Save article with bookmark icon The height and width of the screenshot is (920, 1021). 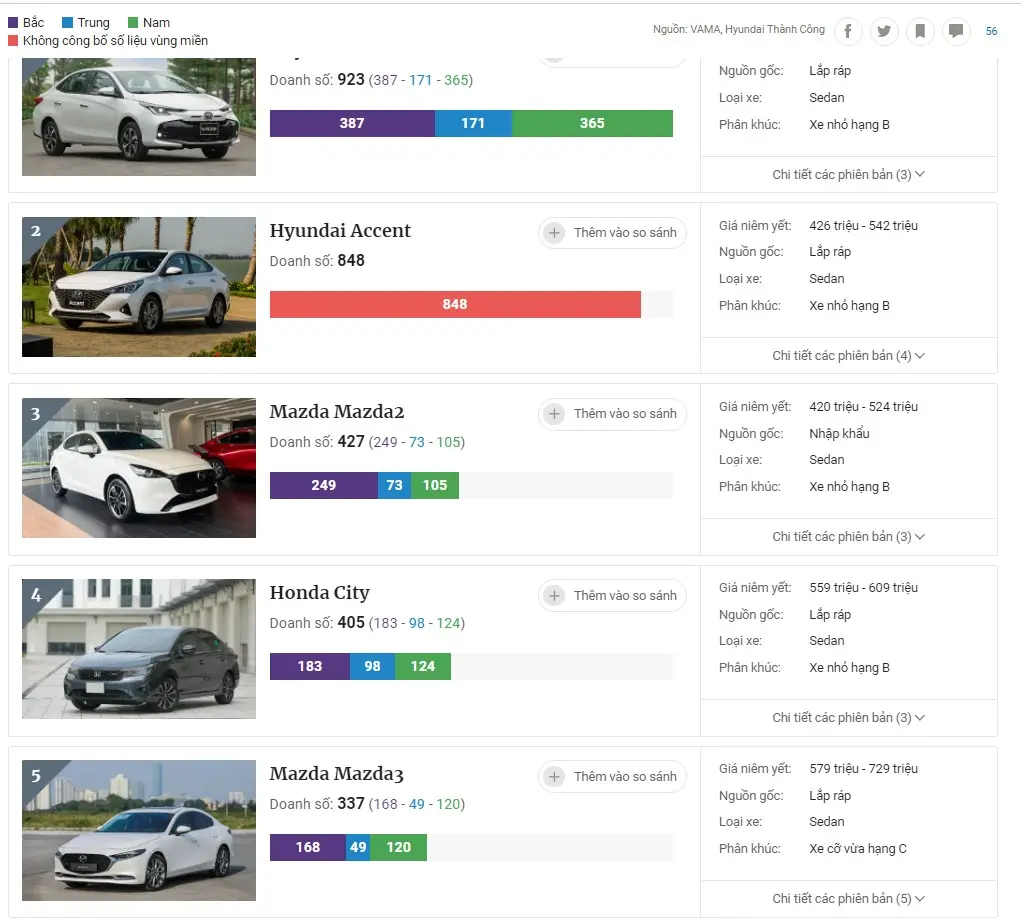920,31
